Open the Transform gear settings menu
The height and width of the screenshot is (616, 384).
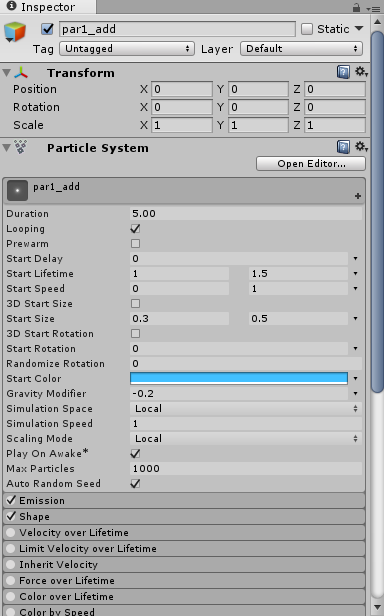point(361,72)
